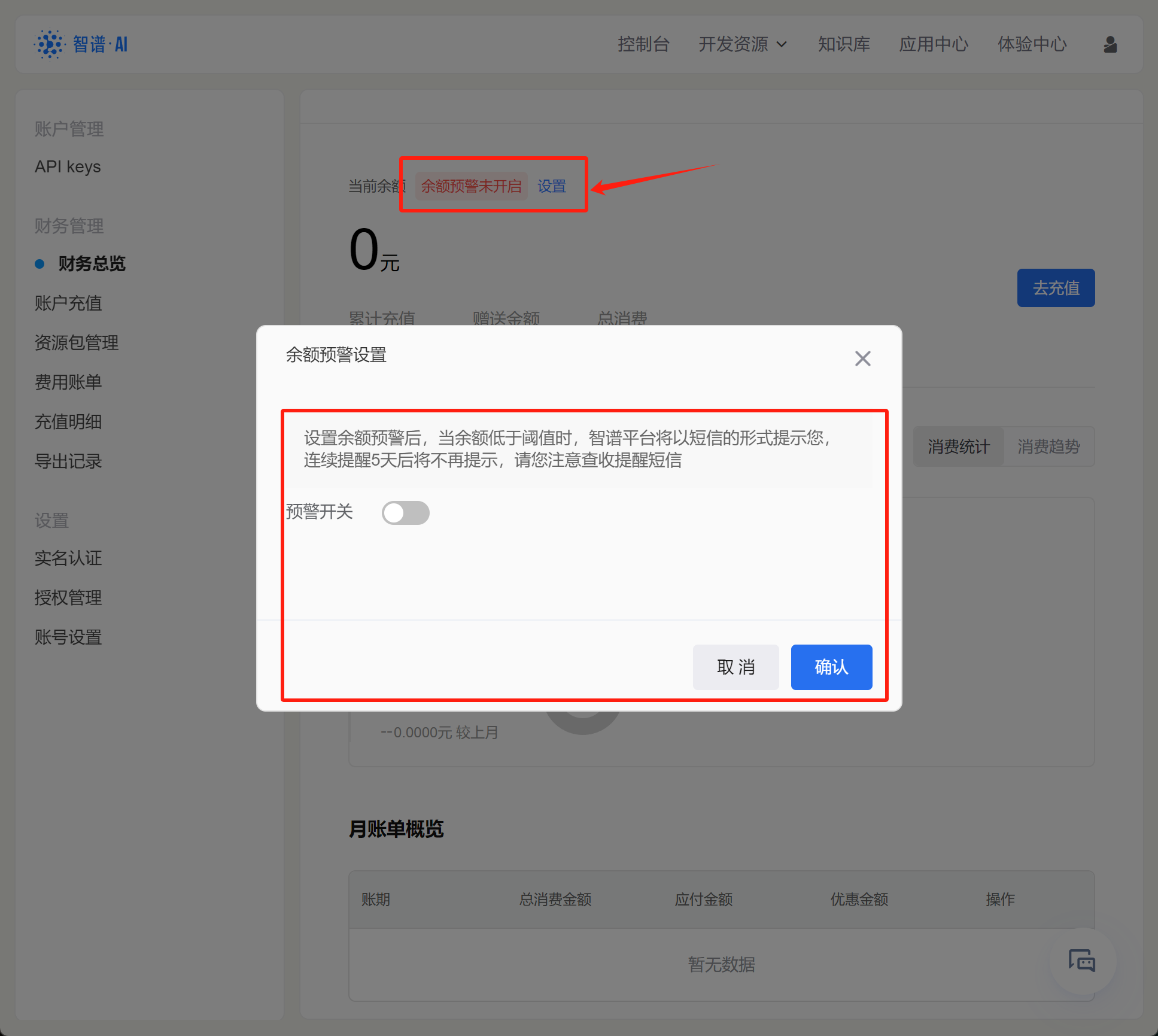Open the user profile icon

[1110, 44]
